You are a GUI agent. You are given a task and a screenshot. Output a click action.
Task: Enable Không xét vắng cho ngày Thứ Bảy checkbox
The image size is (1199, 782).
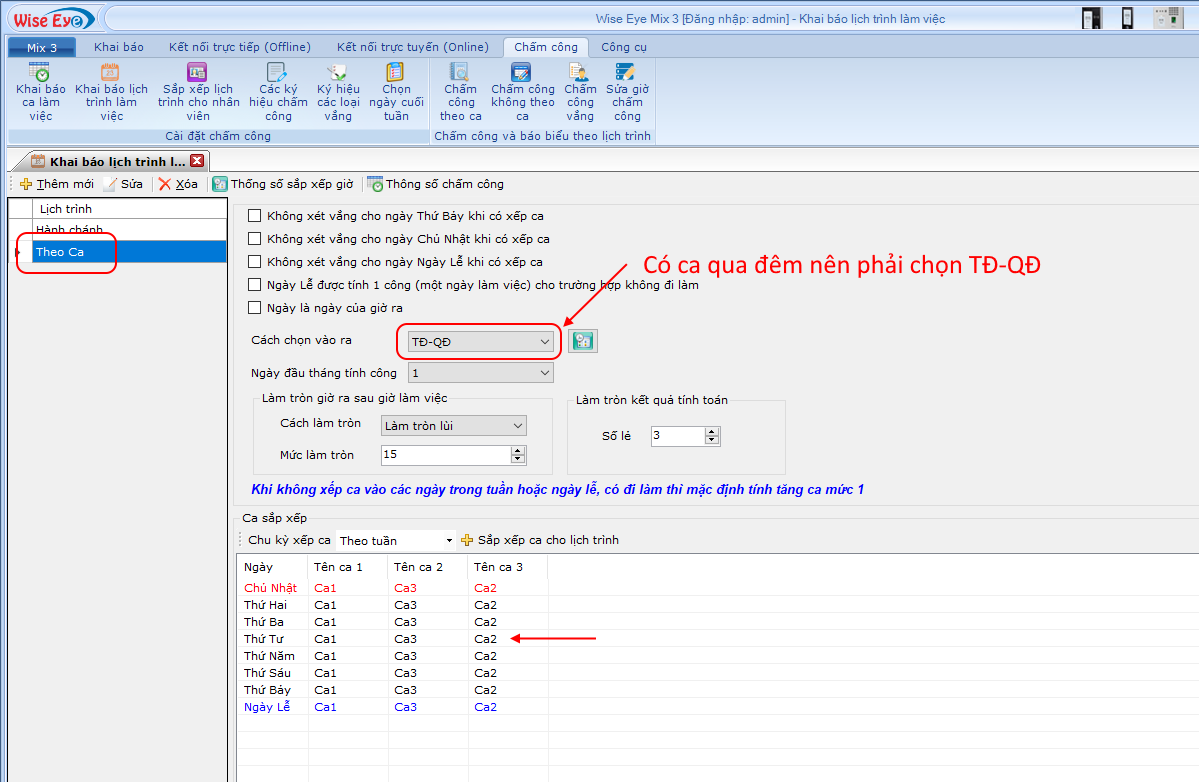click(254, 216)
